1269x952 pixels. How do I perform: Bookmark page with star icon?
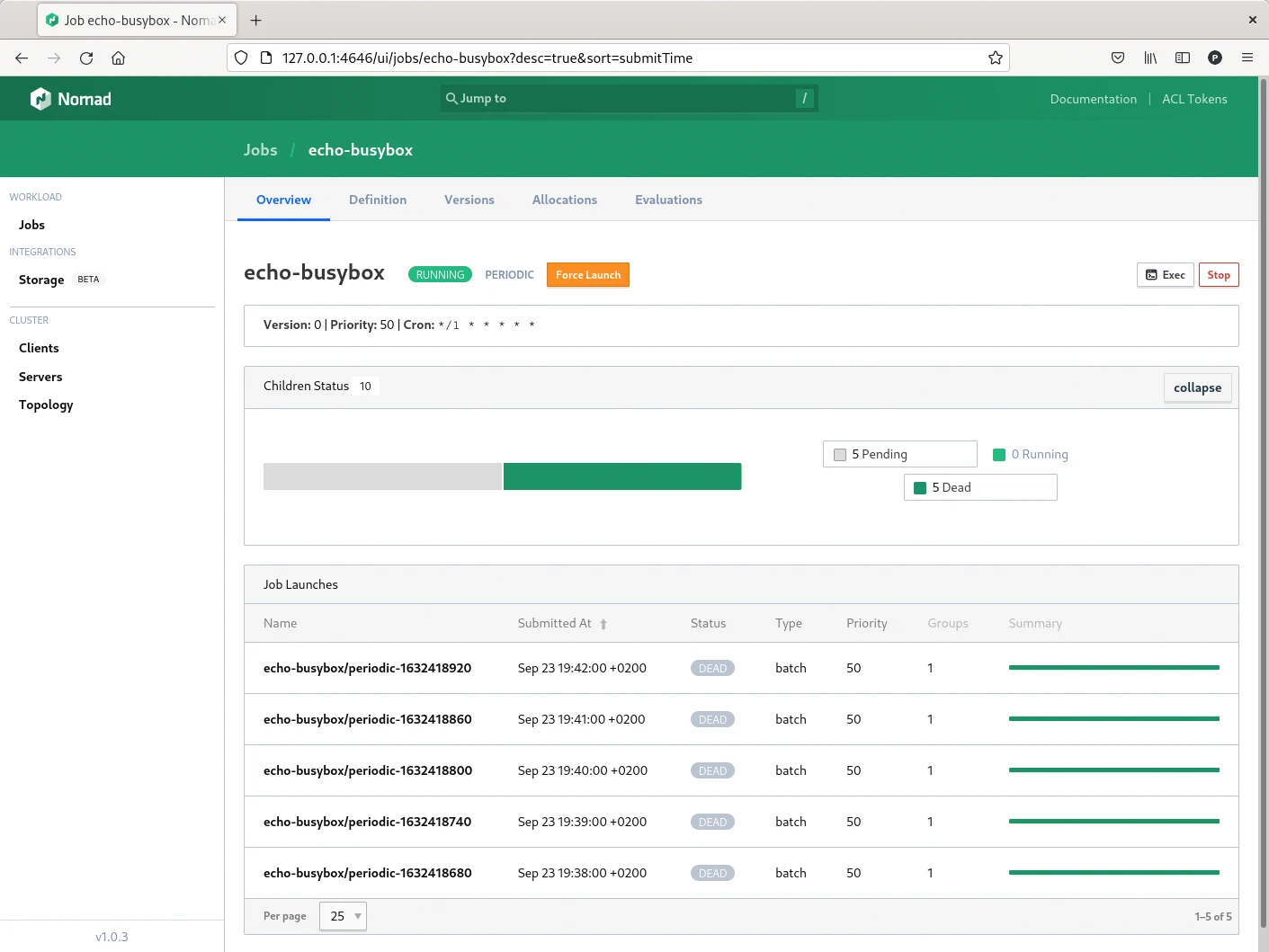[x=995, y=58]
